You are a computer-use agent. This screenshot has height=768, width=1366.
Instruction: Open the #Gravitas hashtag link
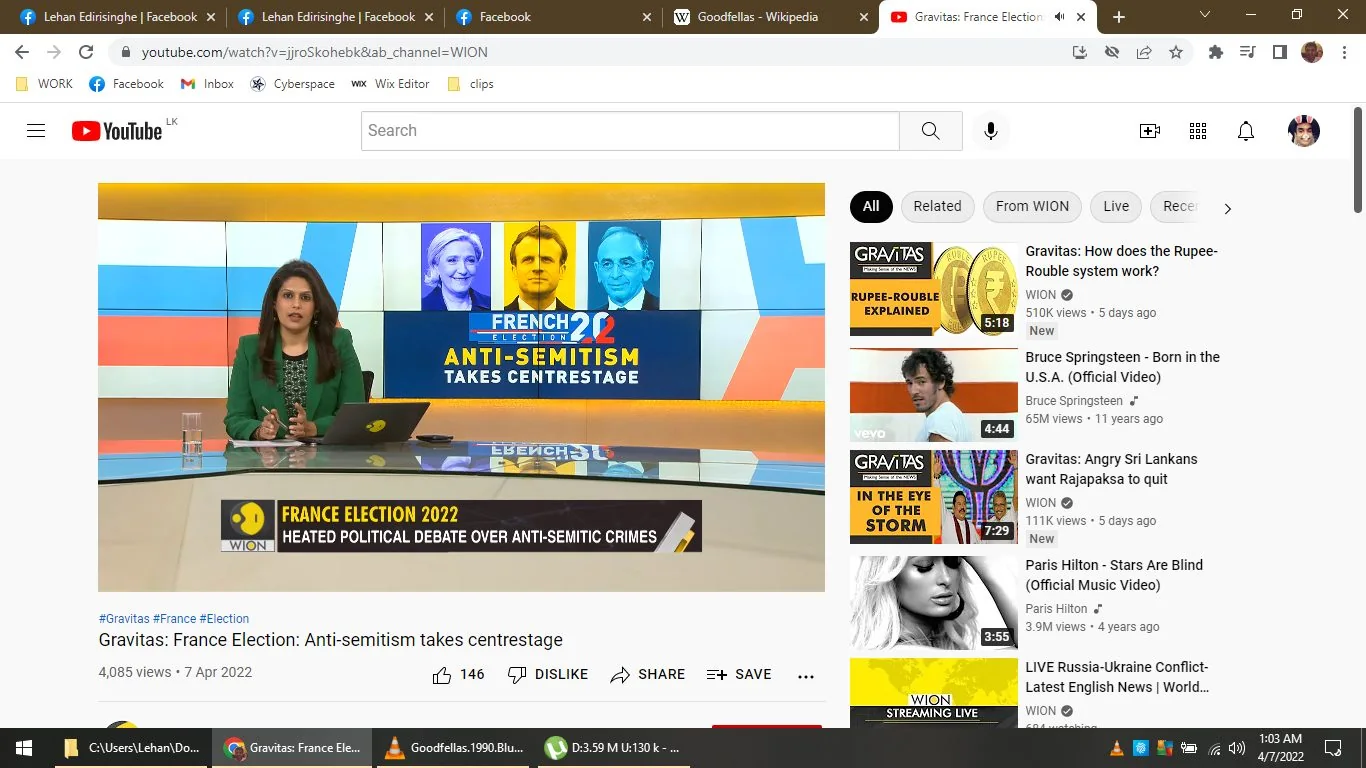(124, 619)
